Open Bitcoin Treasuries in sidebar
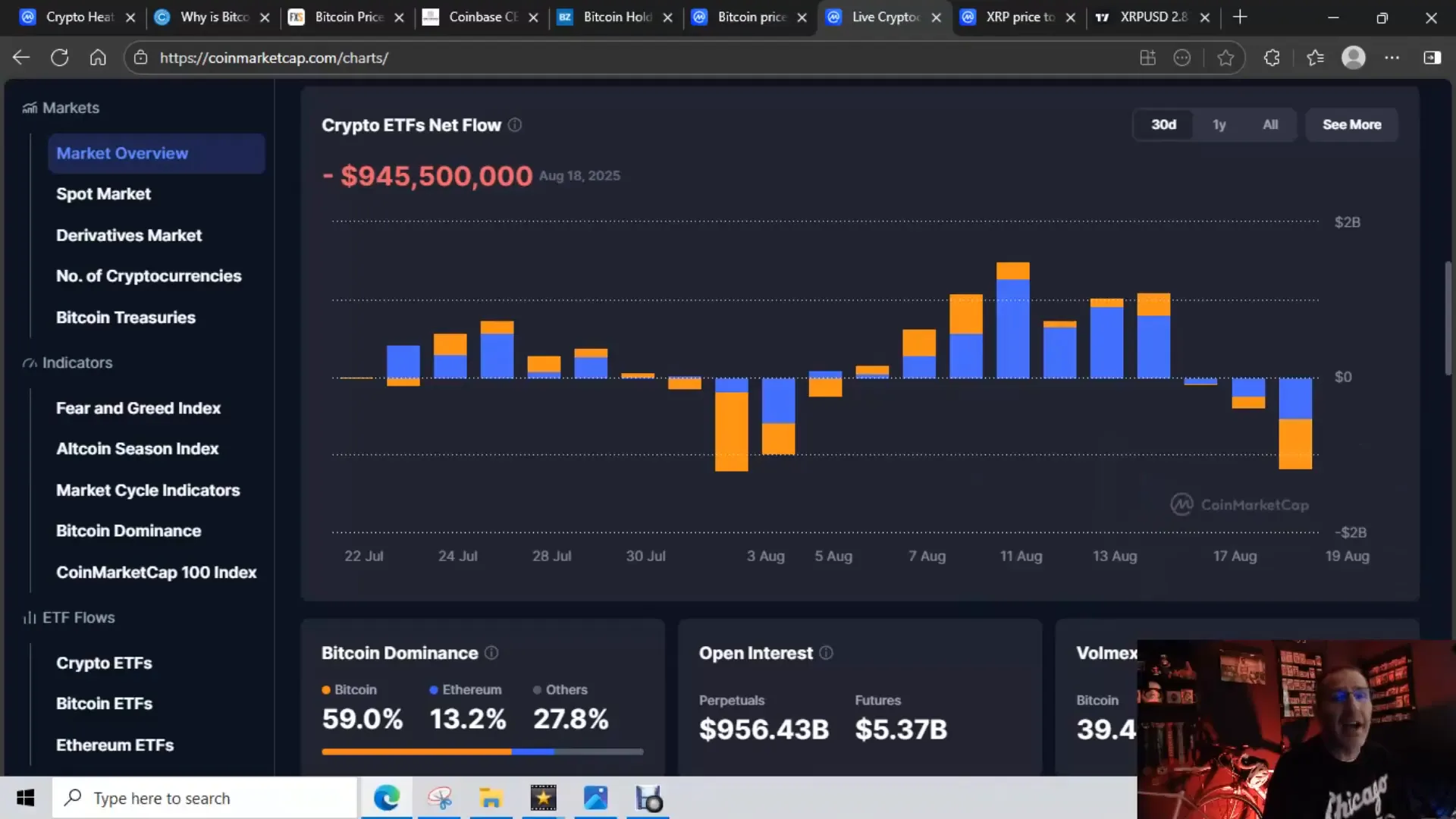This screenshot has height=819, width=1456. click(126, 318)
